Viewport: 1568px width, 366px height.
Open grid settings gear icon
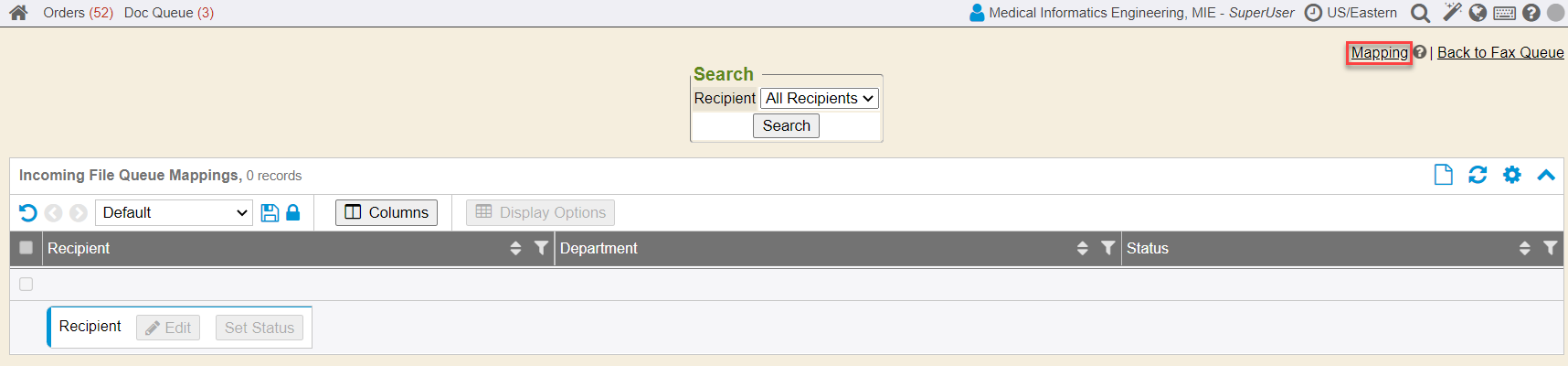tap(1512, 175)
